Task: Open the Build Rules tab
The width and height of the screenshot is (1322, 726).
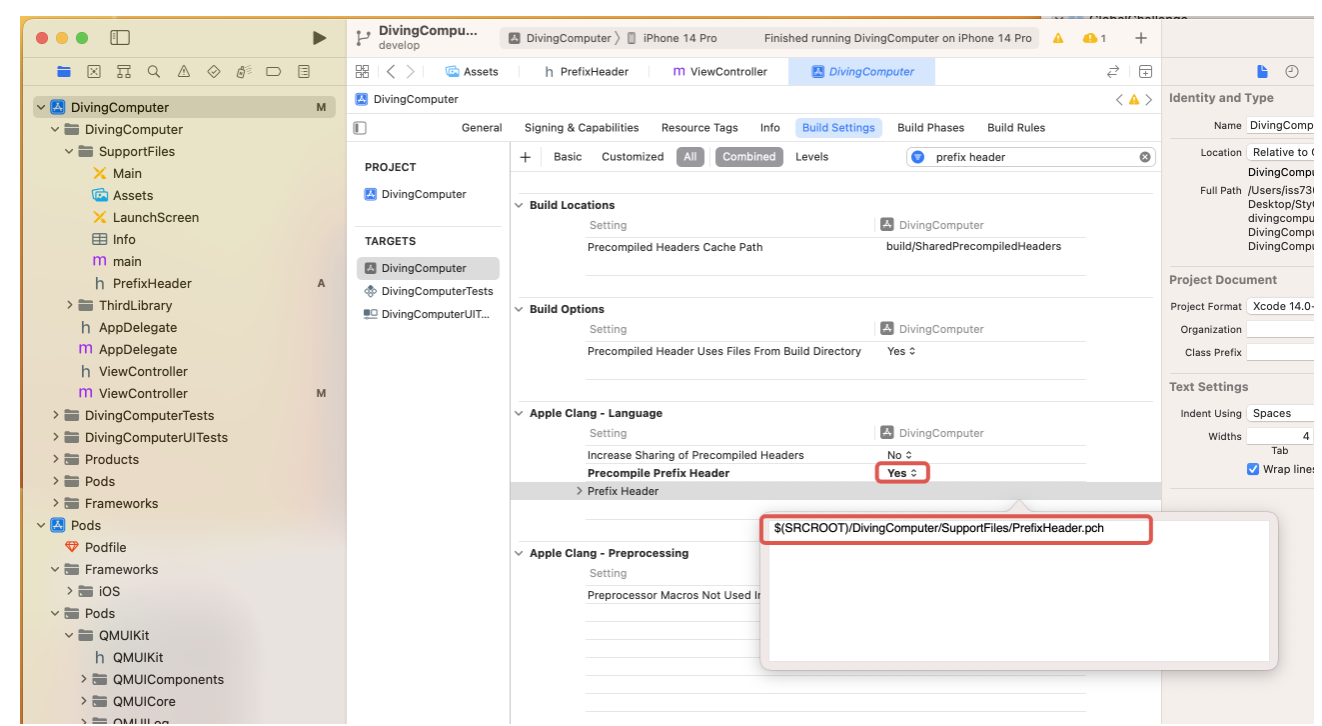Action: pyautogui.click(x=1016, y=128)
